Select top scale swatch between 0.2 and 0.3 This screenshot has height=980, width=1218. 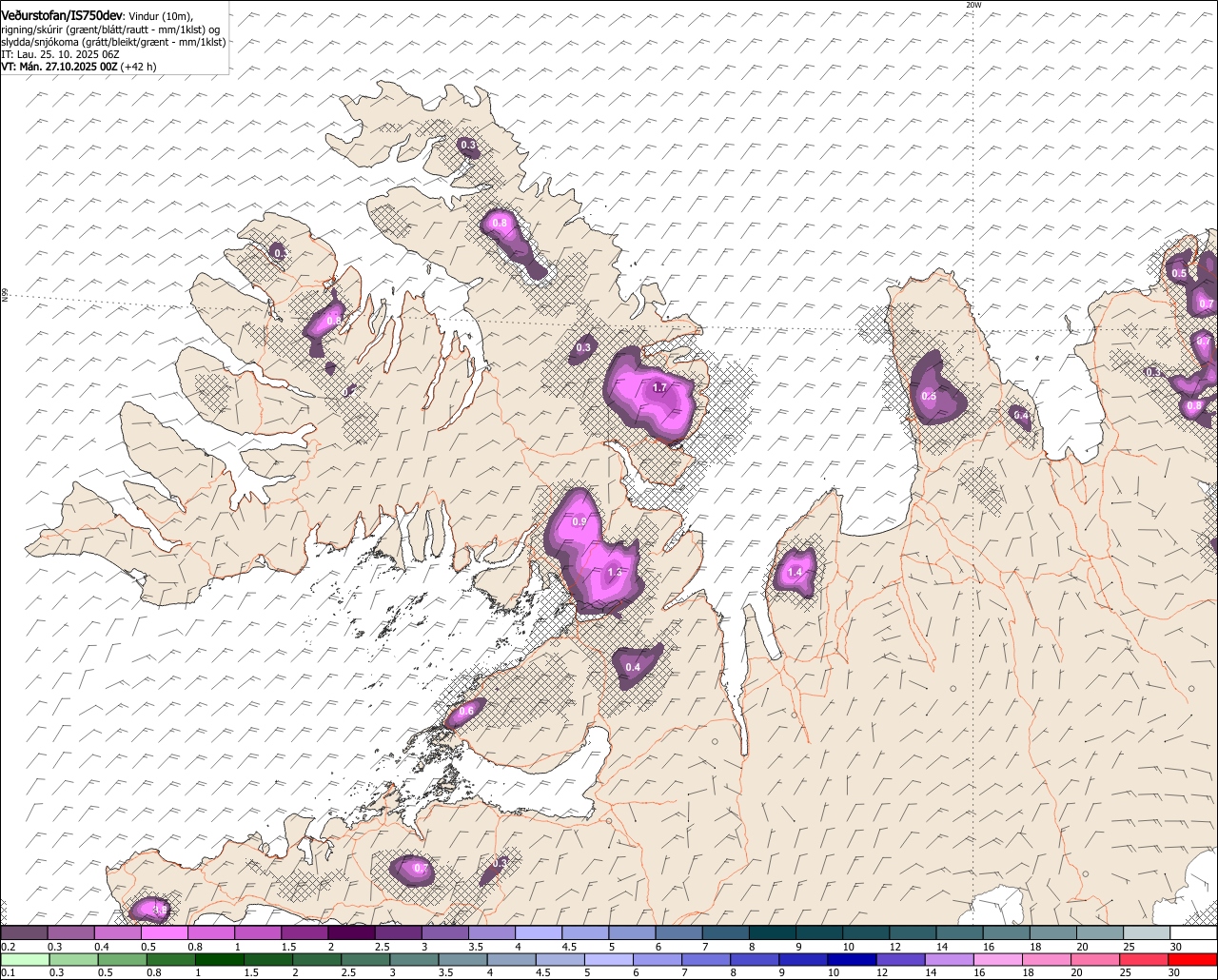[x=24, y=932]
